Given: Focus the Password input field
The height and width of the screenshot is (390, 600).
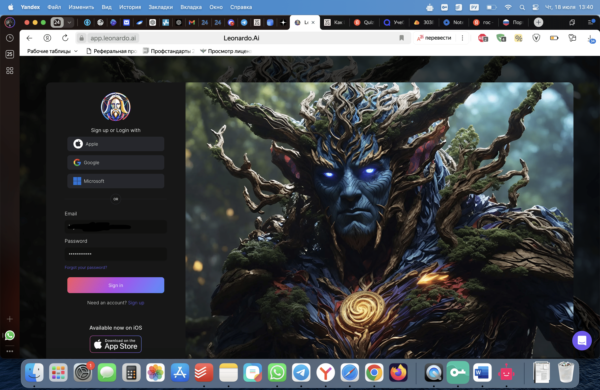Looking at the screenshot, I should tap(116, 254).
